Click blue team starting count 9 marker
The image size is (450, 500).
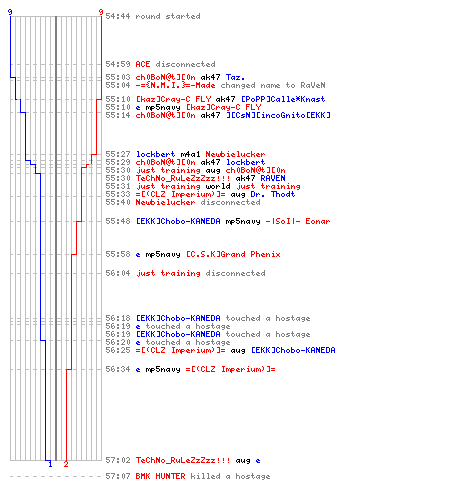point(10,12)
